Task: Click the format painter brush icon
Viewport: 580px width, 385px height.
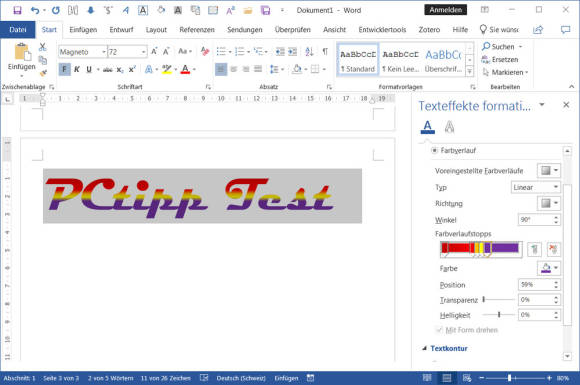Action: 43,73
